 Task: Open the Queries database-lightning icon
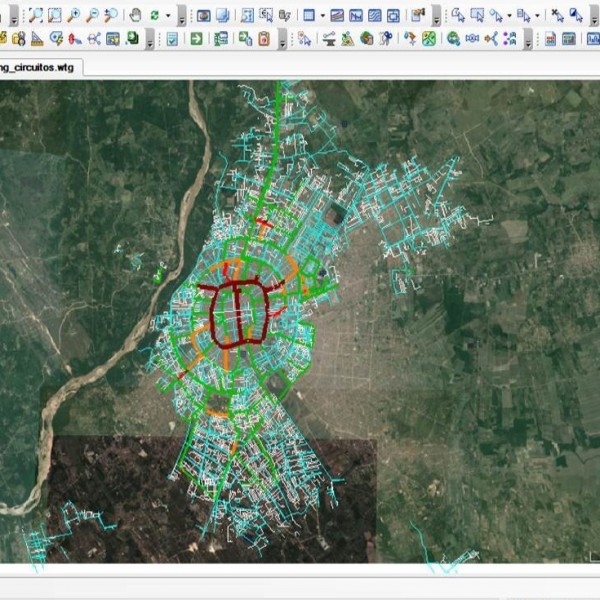click(x=285, y=16)
